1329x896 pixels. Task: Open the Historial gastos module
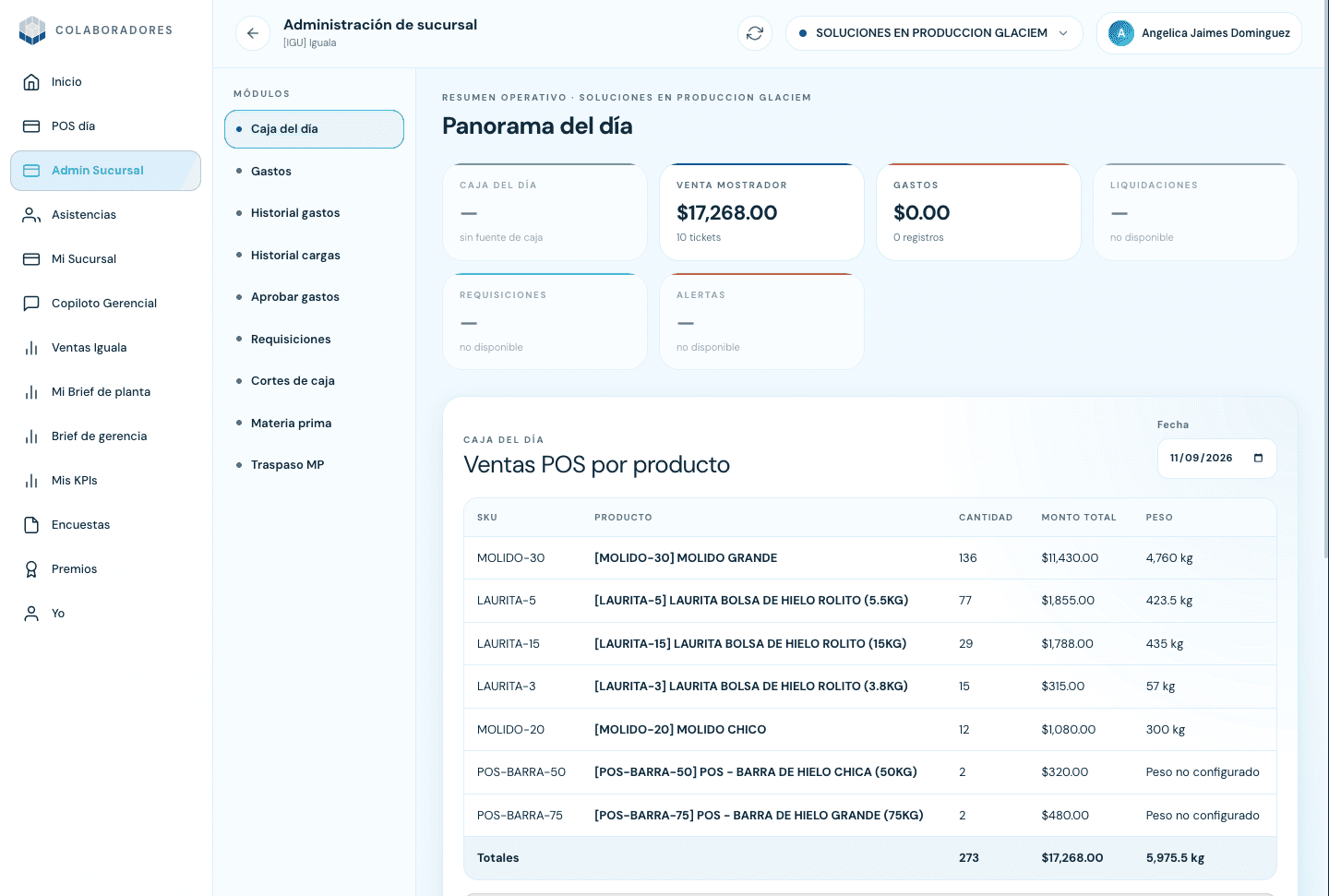click(314, 213)
